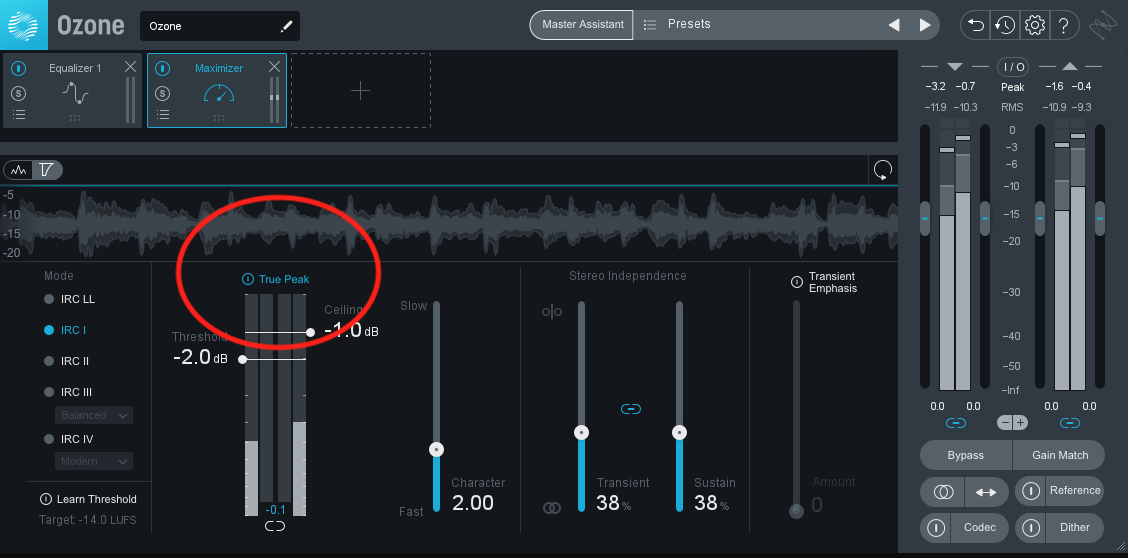Click the Sustain 38% value
Screen dimensions: 1130x558
(x=711, y=502)
